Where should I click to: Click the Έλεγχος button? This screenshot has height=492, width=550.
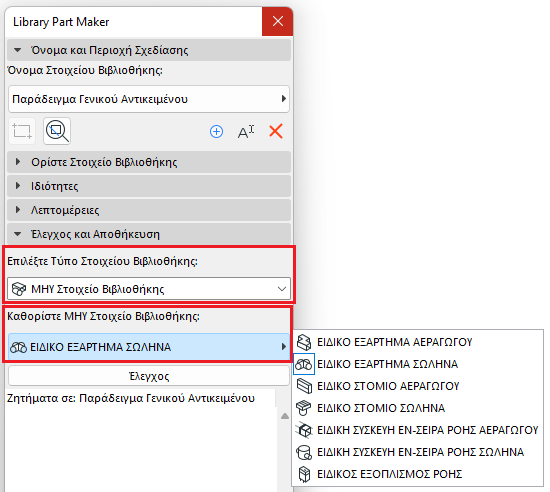click(x=149, y=376)
